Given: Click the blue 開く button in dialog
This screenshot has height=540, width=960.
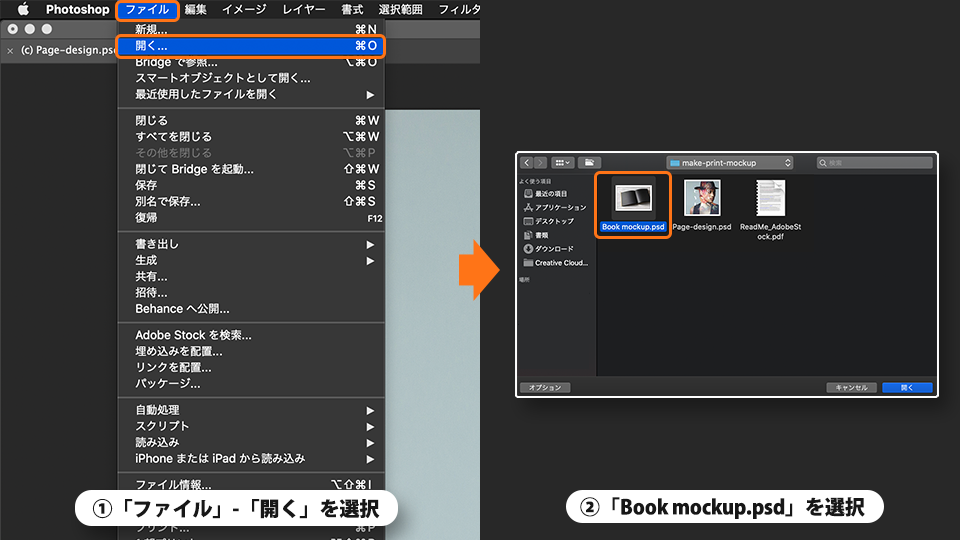Looking at the screenshot, I should coord(907,388).
